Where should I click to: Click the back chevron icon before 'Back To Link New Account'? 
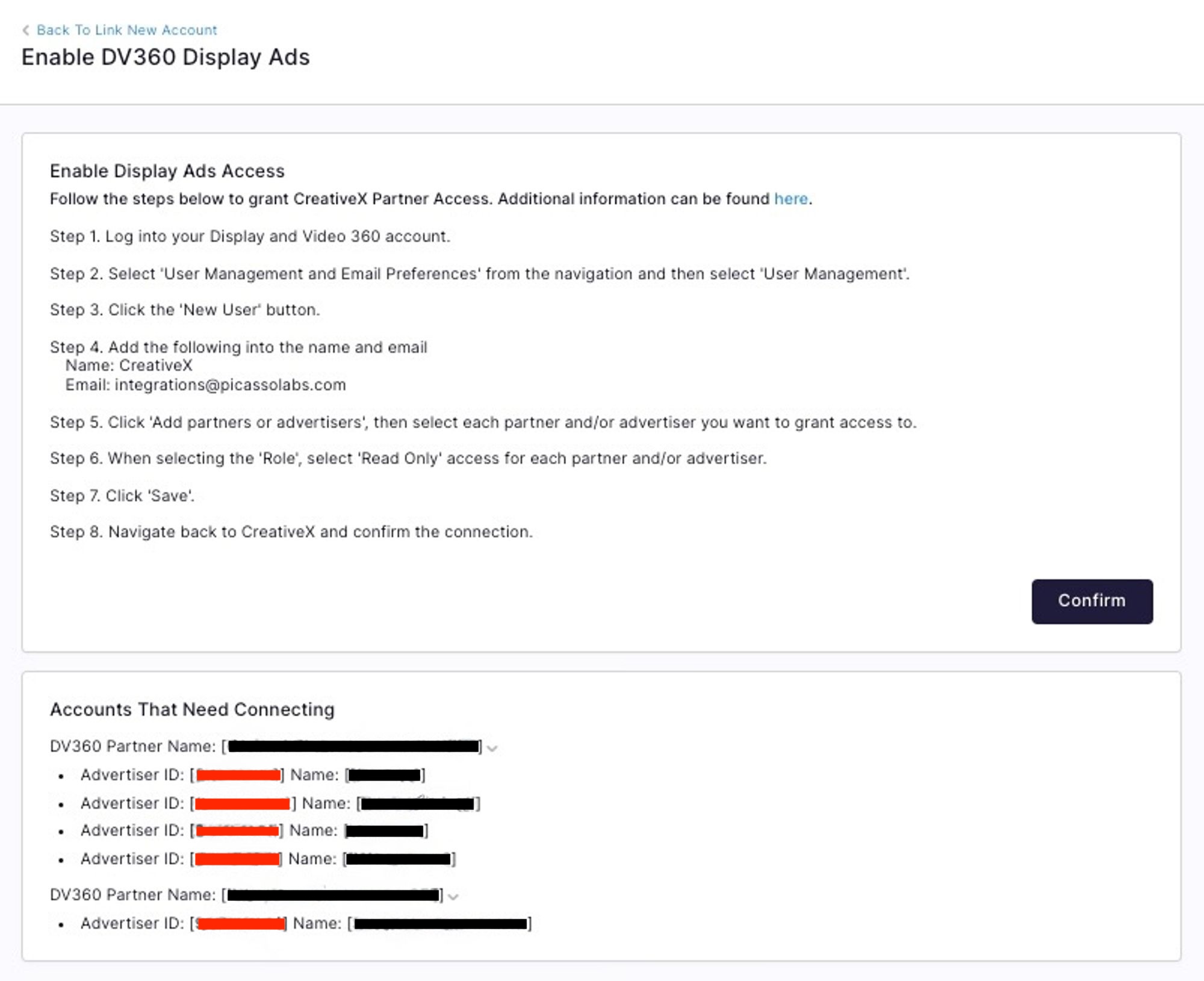26,30
